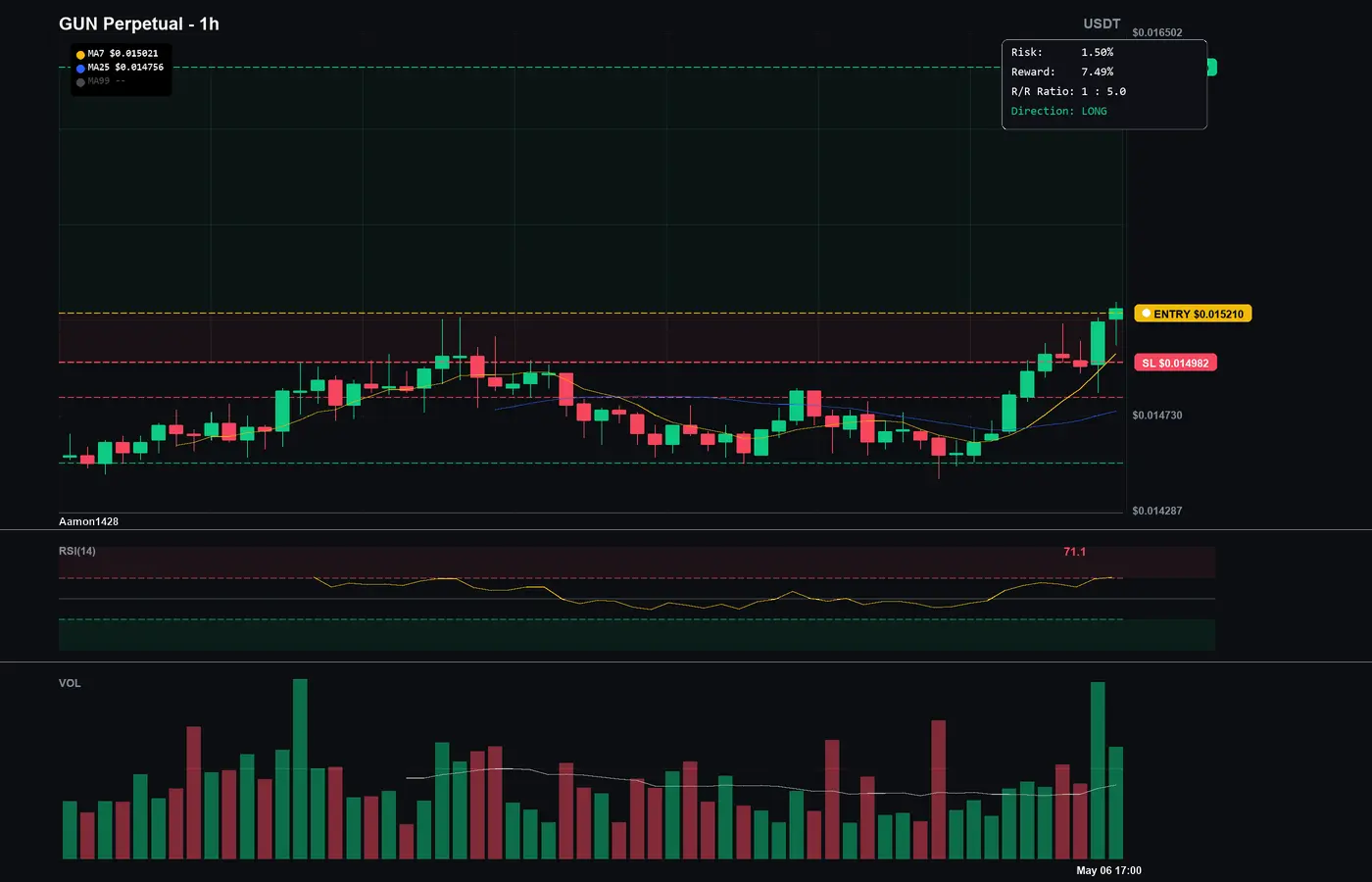The width and height of the screenshot is (1372, 882).
Task: Click the yellow MA7 legend dot
Action: pyautogui.click(x=80, y=55)
